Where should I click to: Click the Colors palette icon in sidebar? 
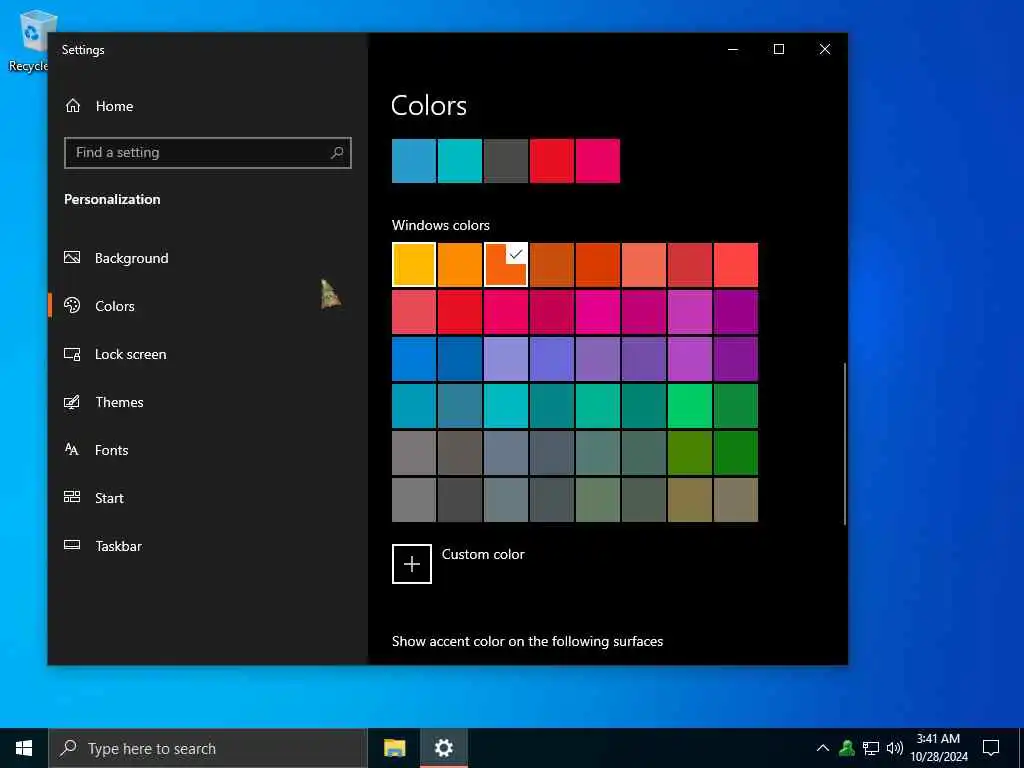(x=72, y=305)
